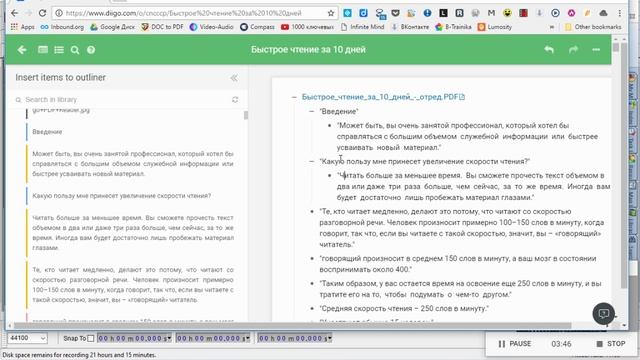This screenshot has height=360, width=640.
Task: Open the card view icon in green header
Action: click(x=43, y=50)
